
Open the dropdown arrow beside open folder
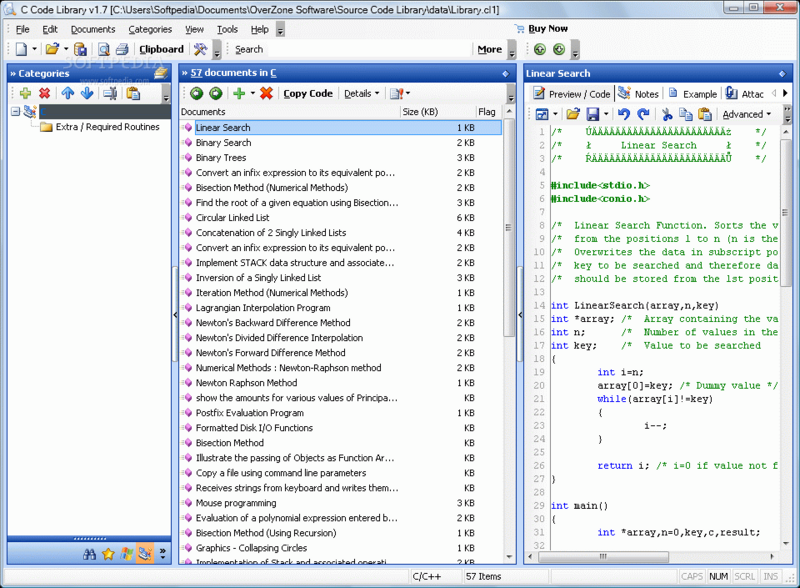[66, 49]
